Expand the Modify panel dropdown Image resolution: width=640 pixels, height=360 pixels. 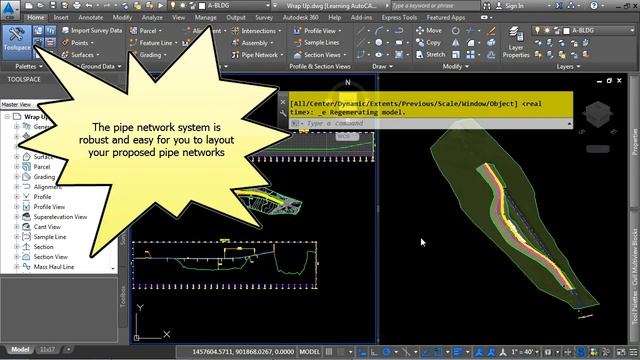456,66
